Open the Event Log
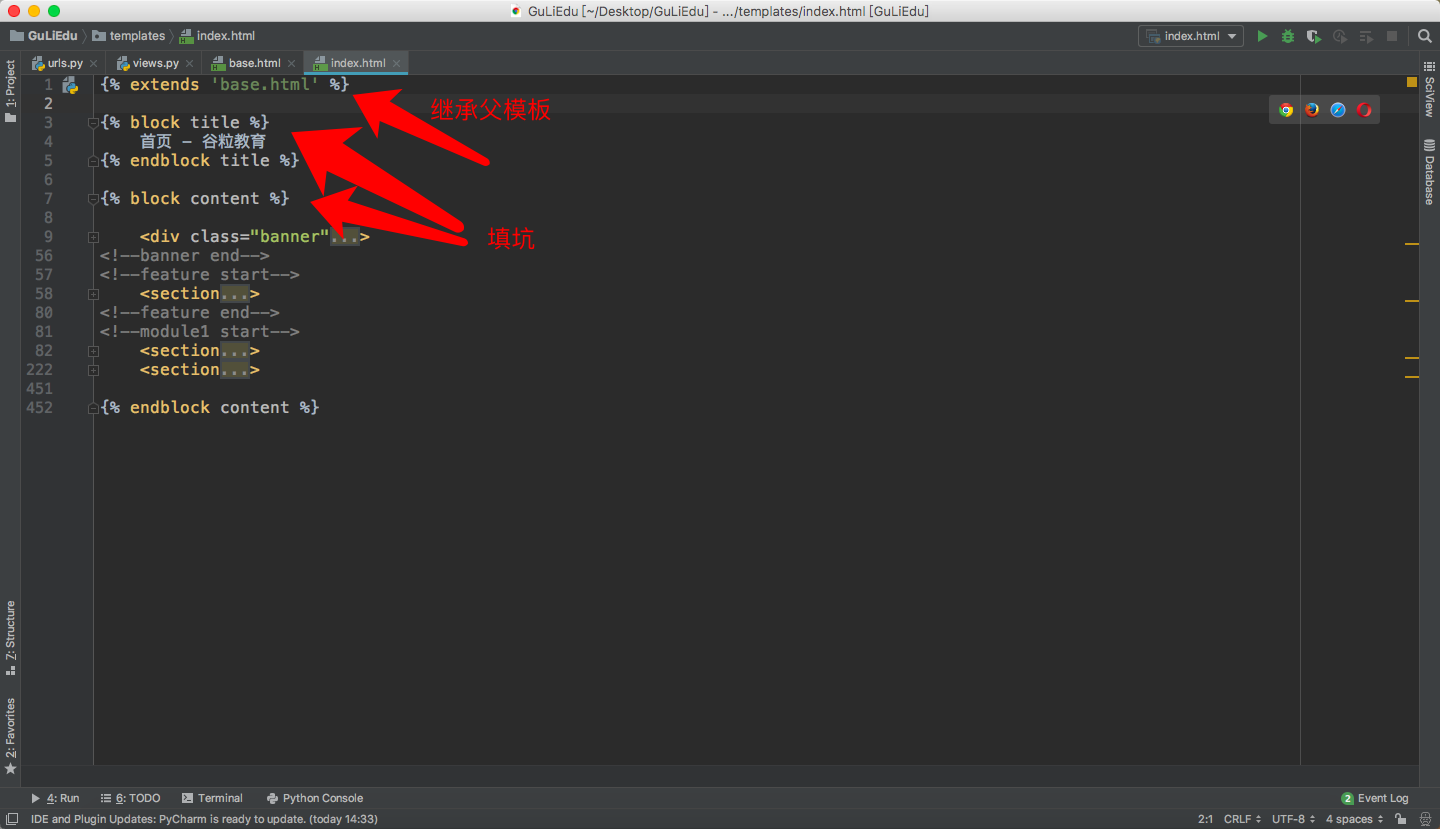This screenshot has width=1440, height=829. point(1375,798)
